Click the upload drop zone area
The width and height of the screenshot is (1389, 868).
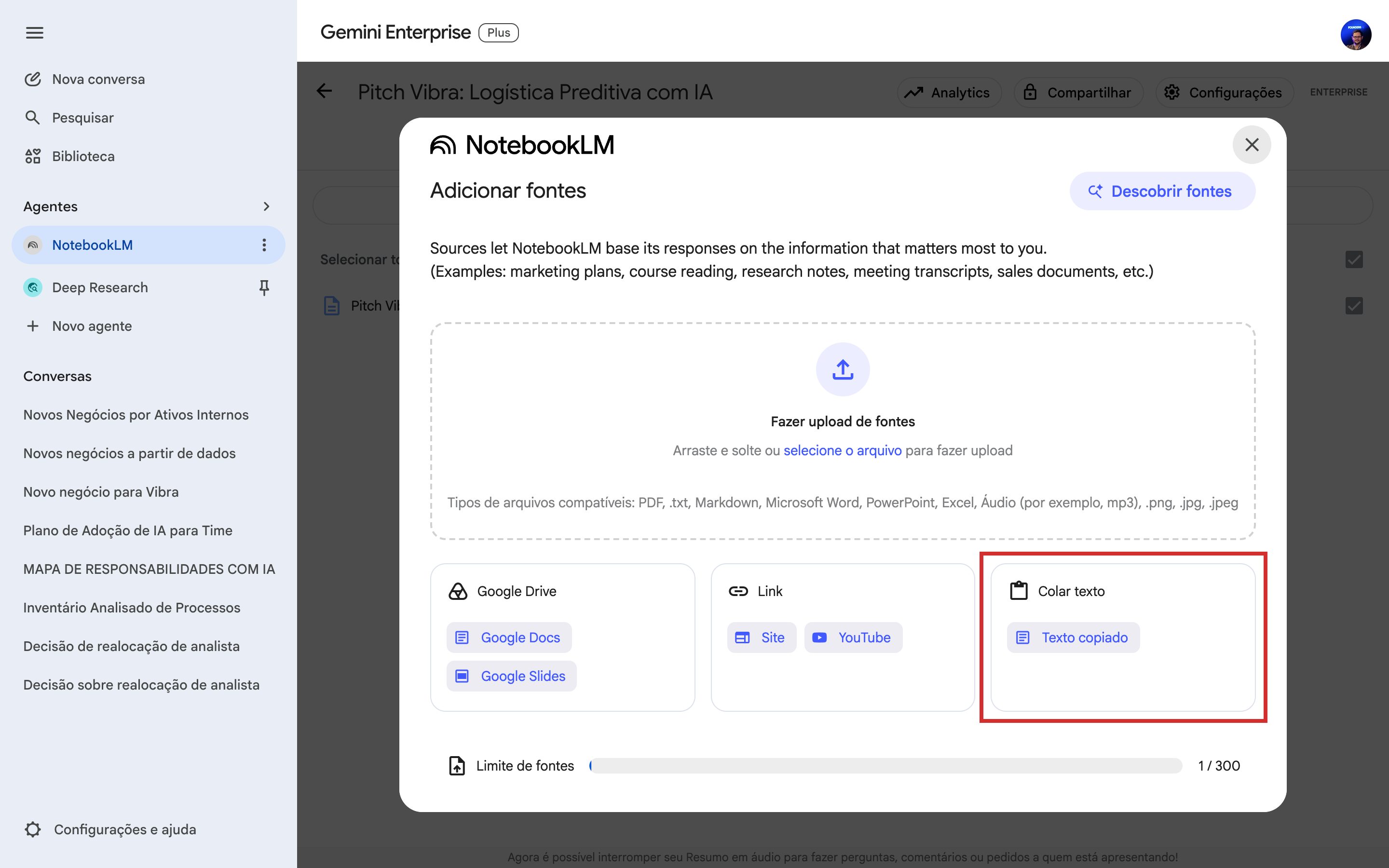[843, 431]
